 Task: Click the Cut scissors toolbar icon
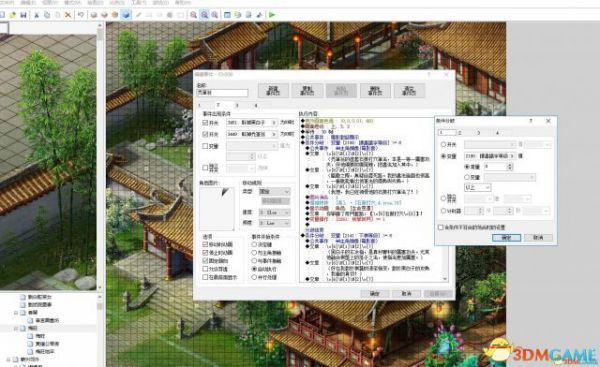[x=37, y=15]
